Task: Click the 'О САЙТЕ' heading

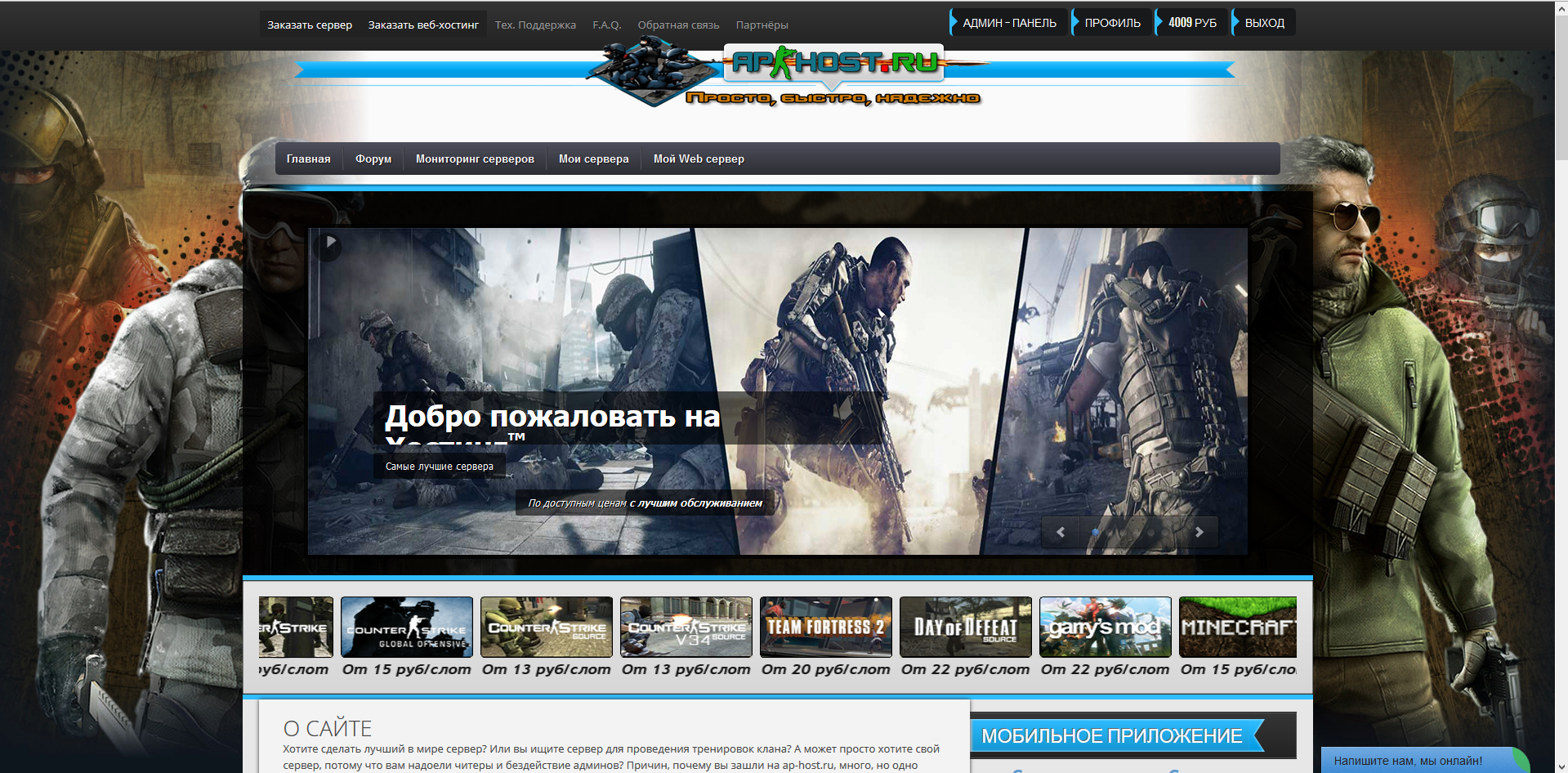Action: [327, 728]
